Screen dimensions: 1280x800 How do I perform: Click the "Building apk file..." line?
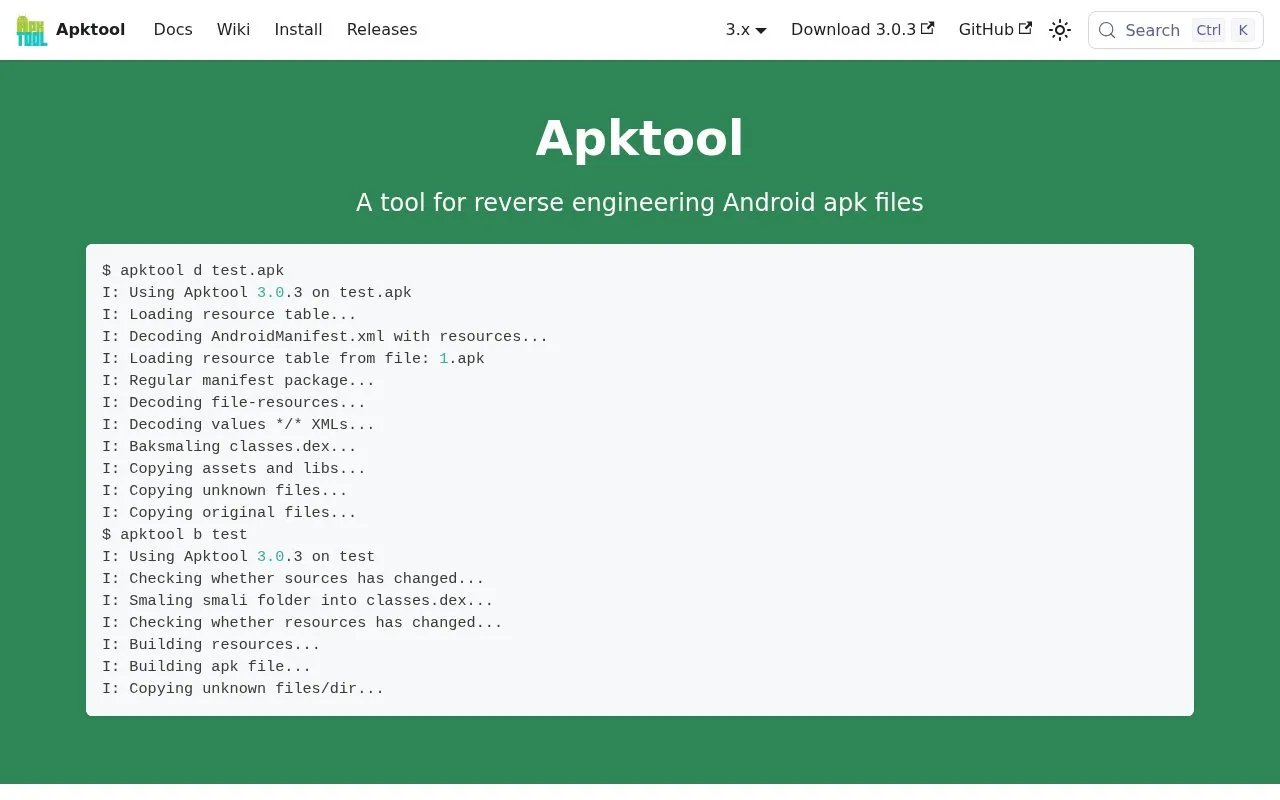(207, 667)
